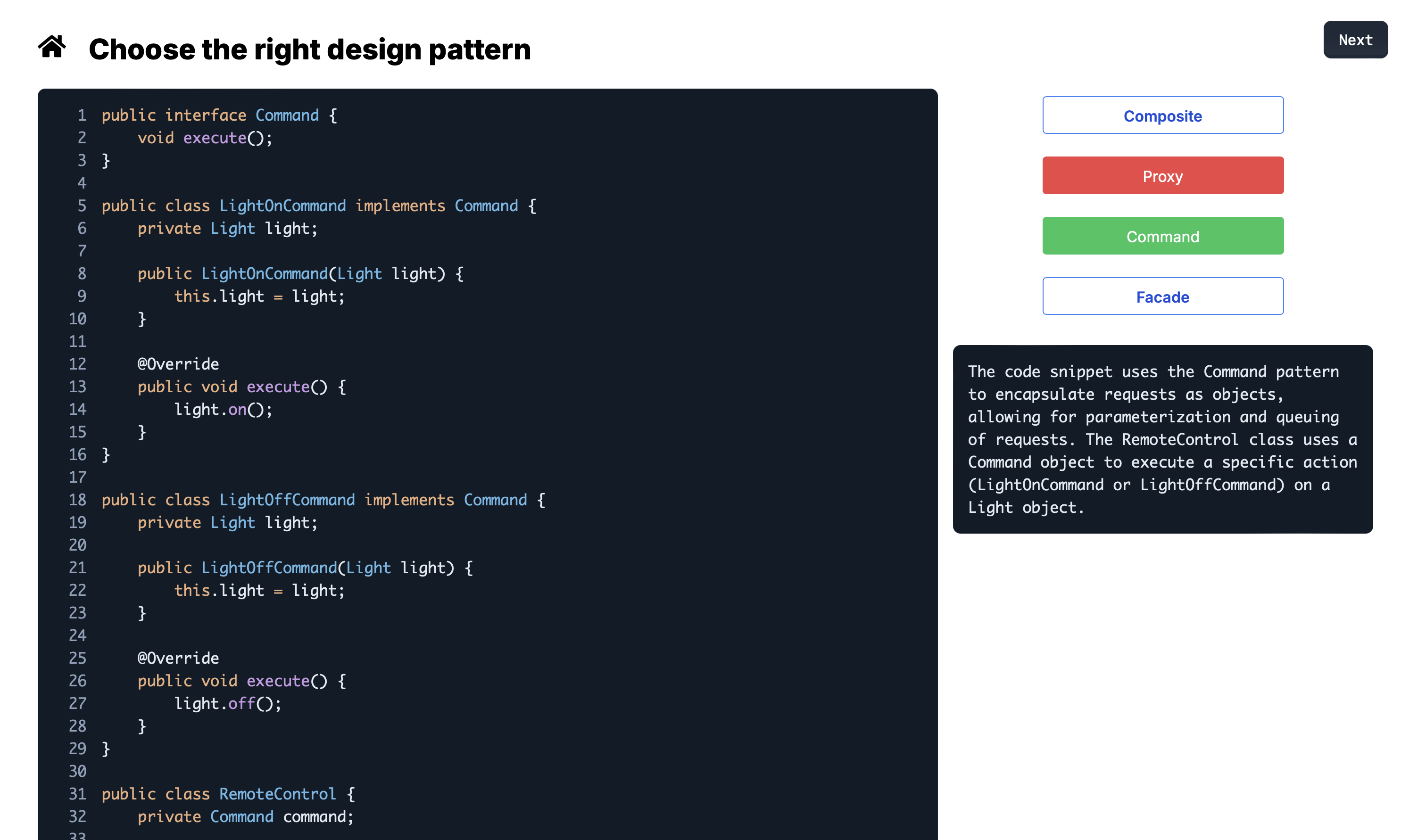The image size is (1426, 840).
Task: Select the red Proxy answer option
Action: pos(1162,176)
